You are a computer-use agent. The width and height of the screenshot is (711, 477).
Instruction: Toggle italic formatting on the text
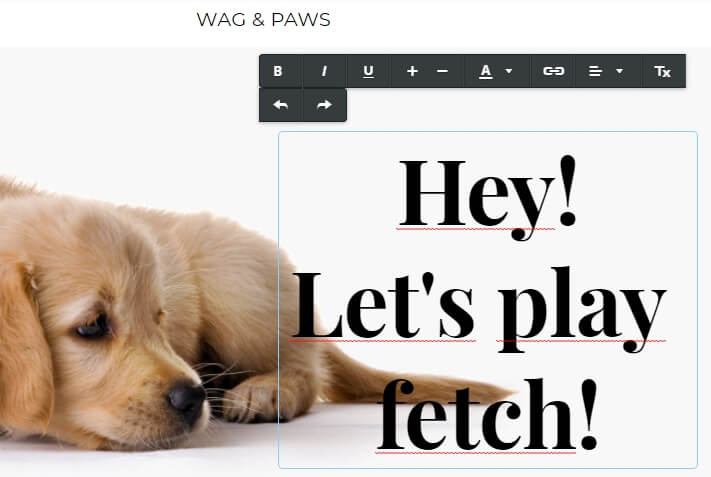[324, 71]
